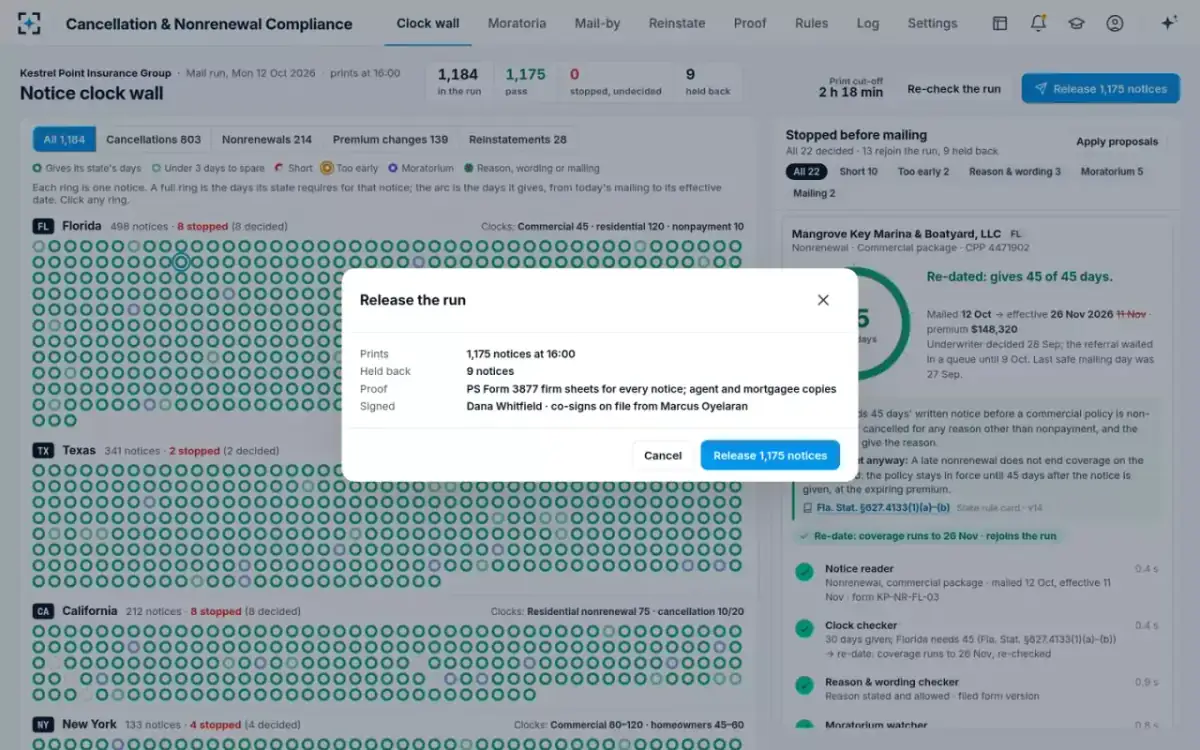Re-check the run
The height and width of the screenshot is (750, 1200).
pos(954,89)
